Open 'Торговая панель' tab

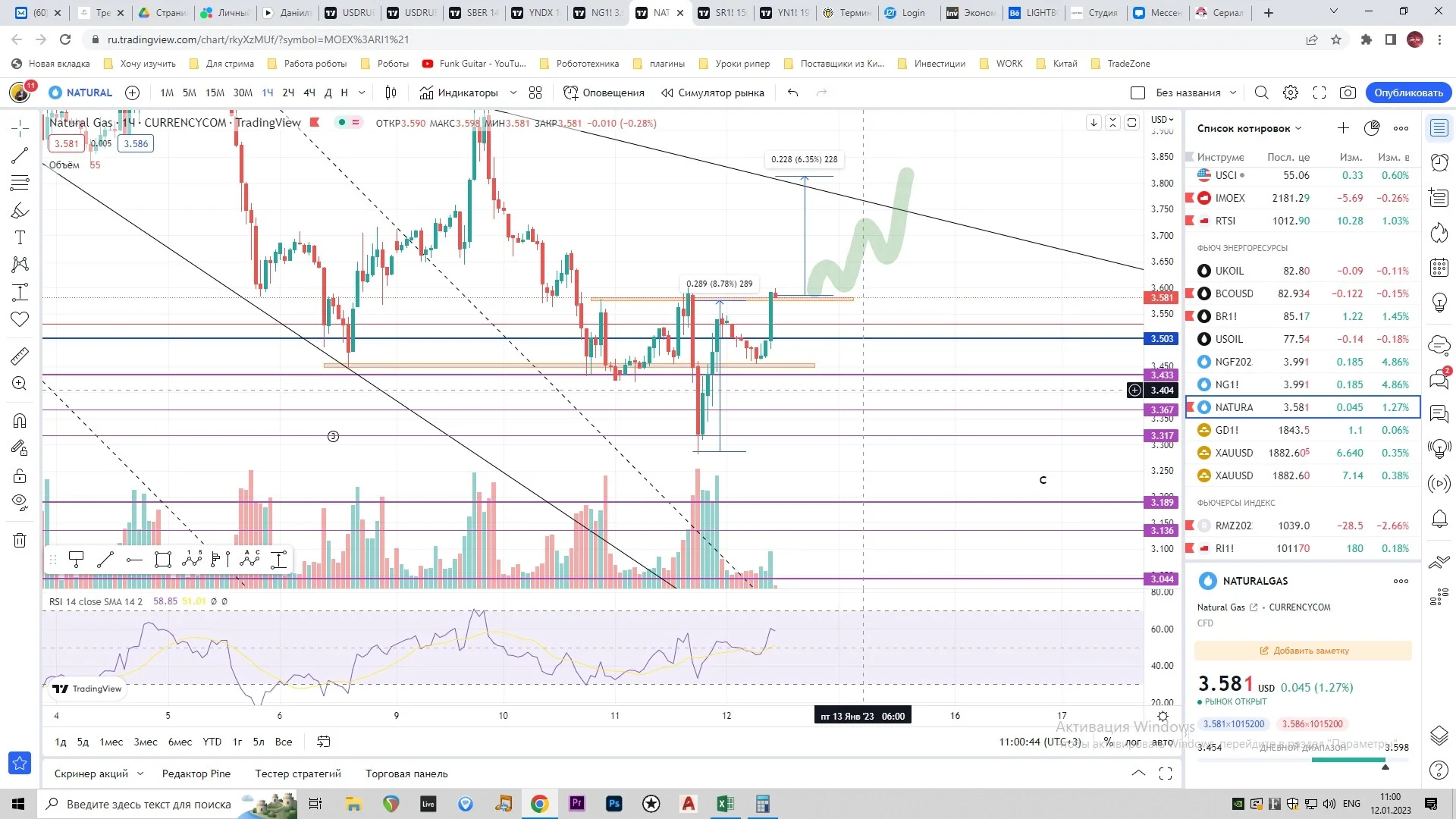click(x=406, y=773)
